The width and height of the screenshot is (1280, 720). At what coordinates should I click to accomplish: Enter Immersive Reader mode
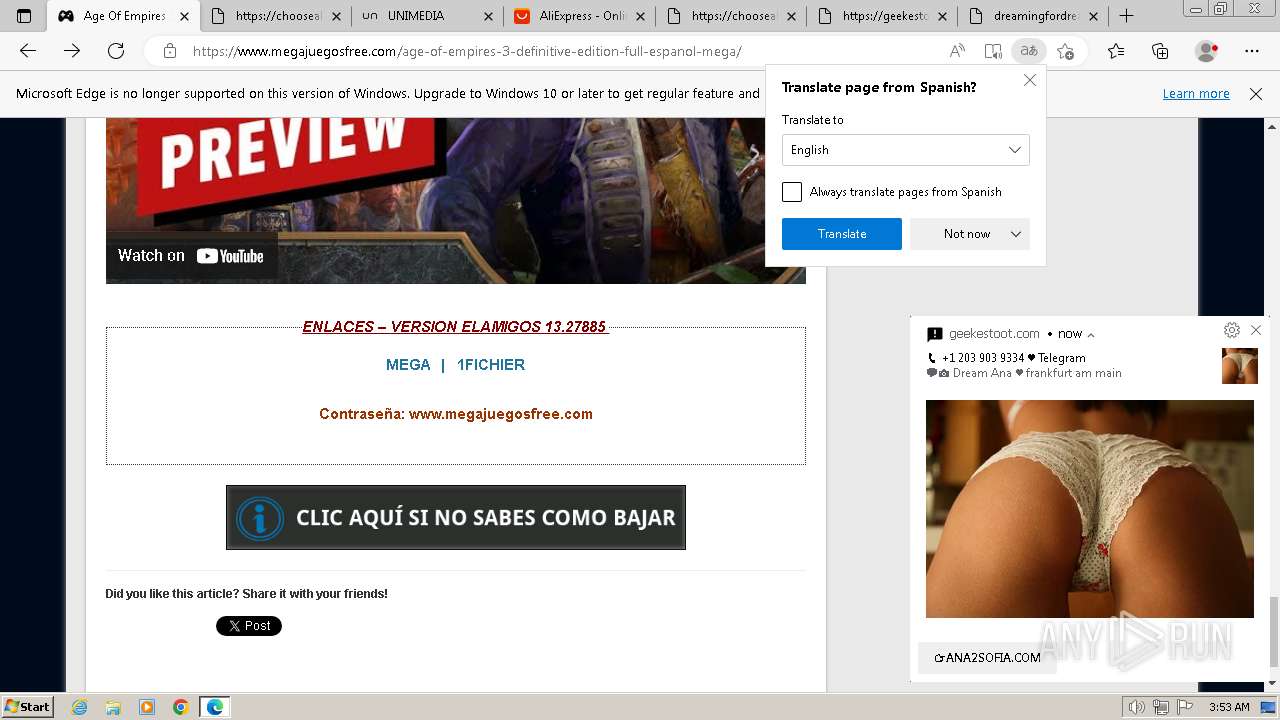pos(993,51)
